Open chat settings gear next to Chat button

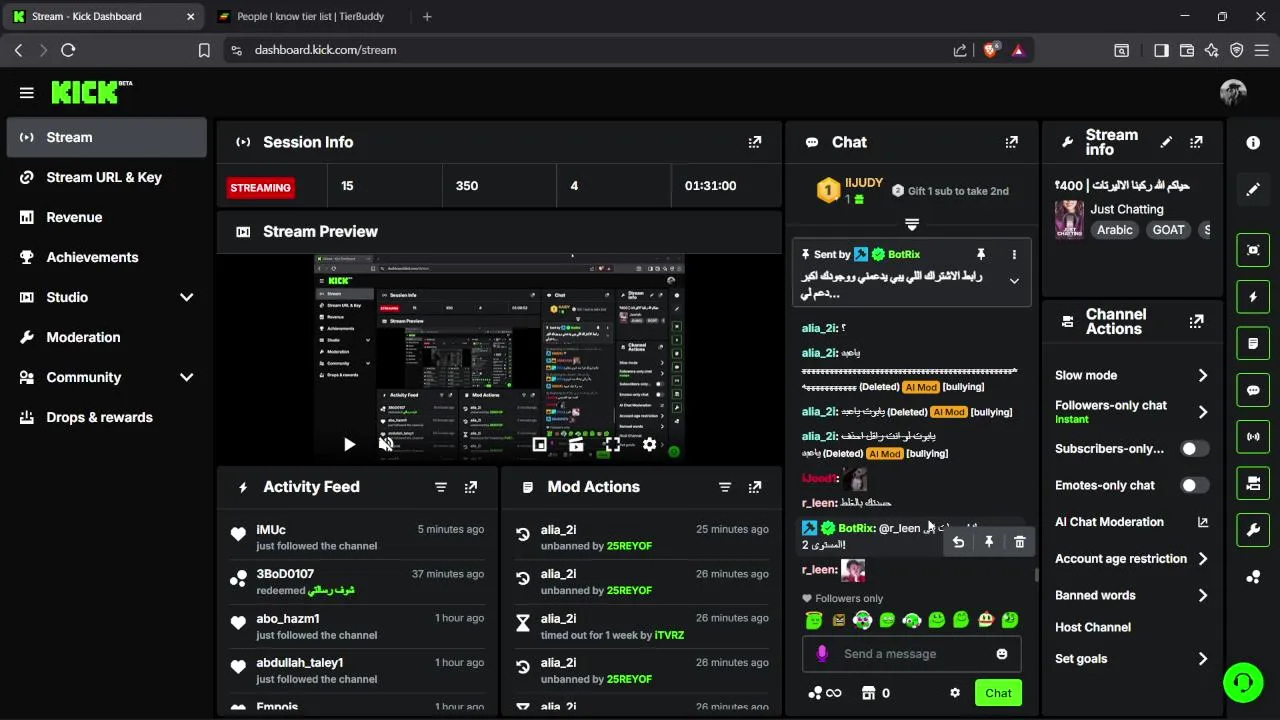pos(955,693)
